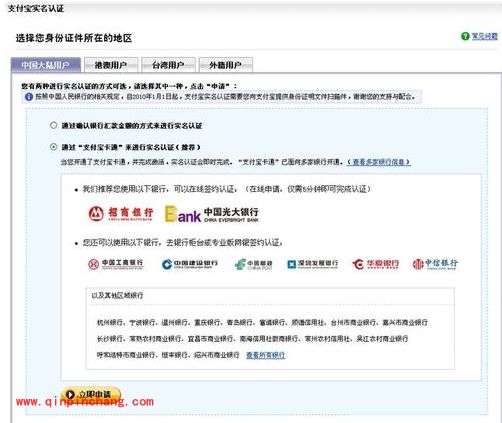Click the 吴江农村商业银行 text
Viewport: 502px width, 423px height.
[x=382, y=339]
